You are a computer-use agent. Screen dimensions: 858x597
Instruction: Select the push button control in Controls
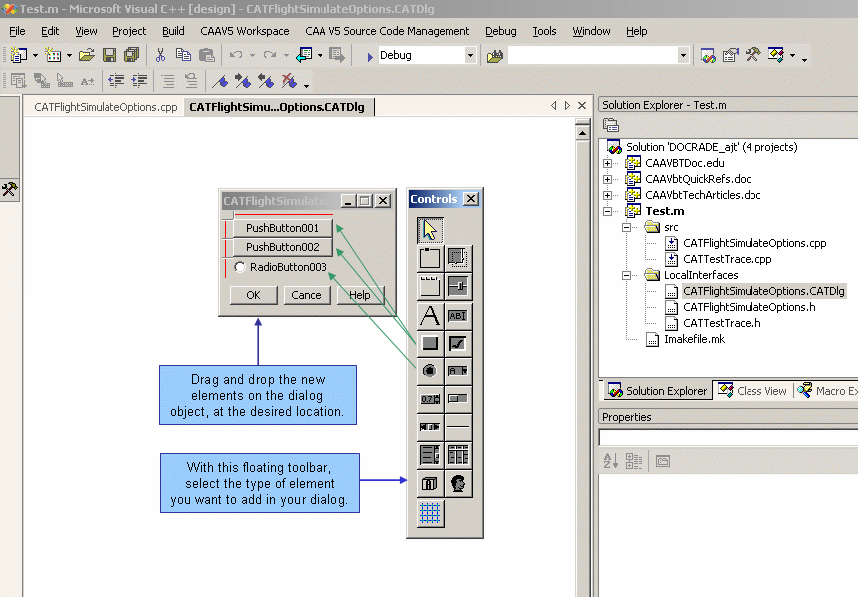pos(430,343)
